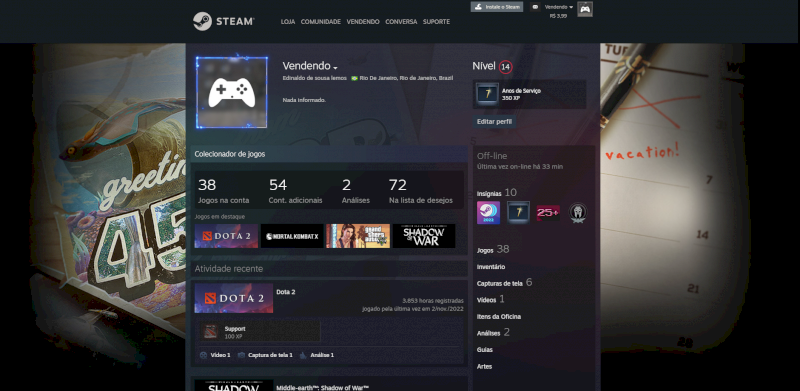
Task: Click the Brazil flag icon
Action: (x=354, y=78)
